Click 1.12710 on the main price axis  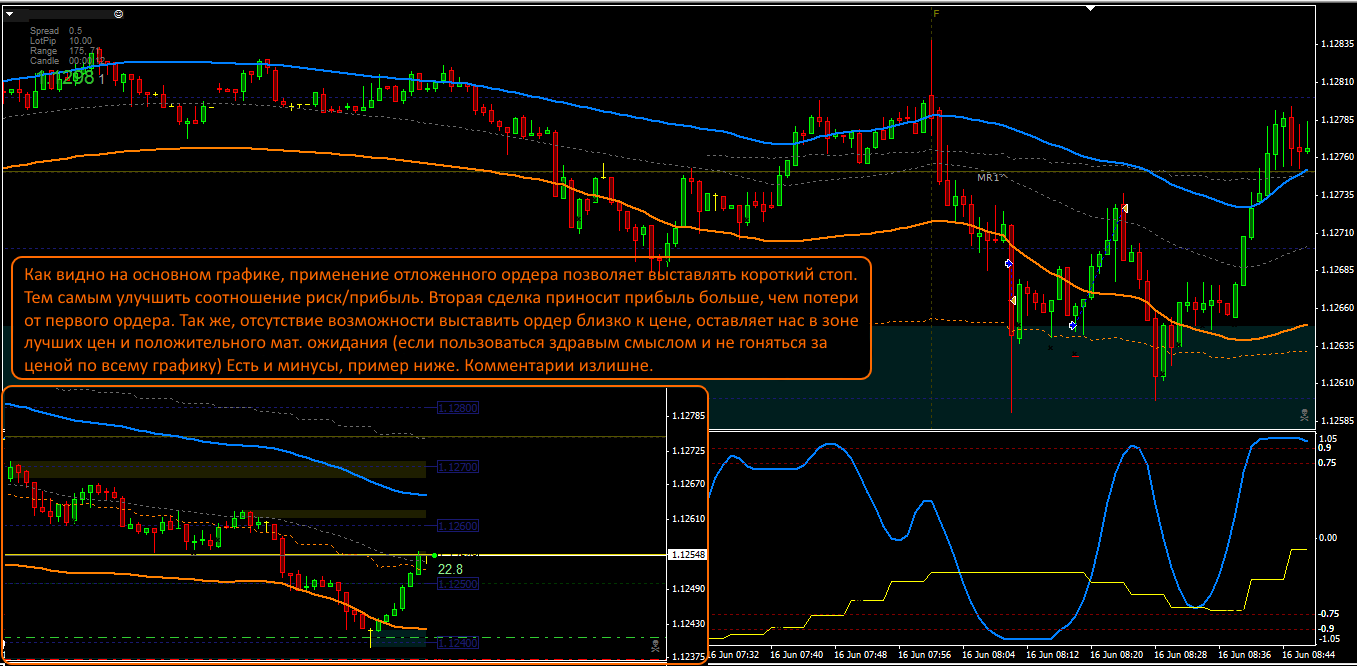(1337, 233)
